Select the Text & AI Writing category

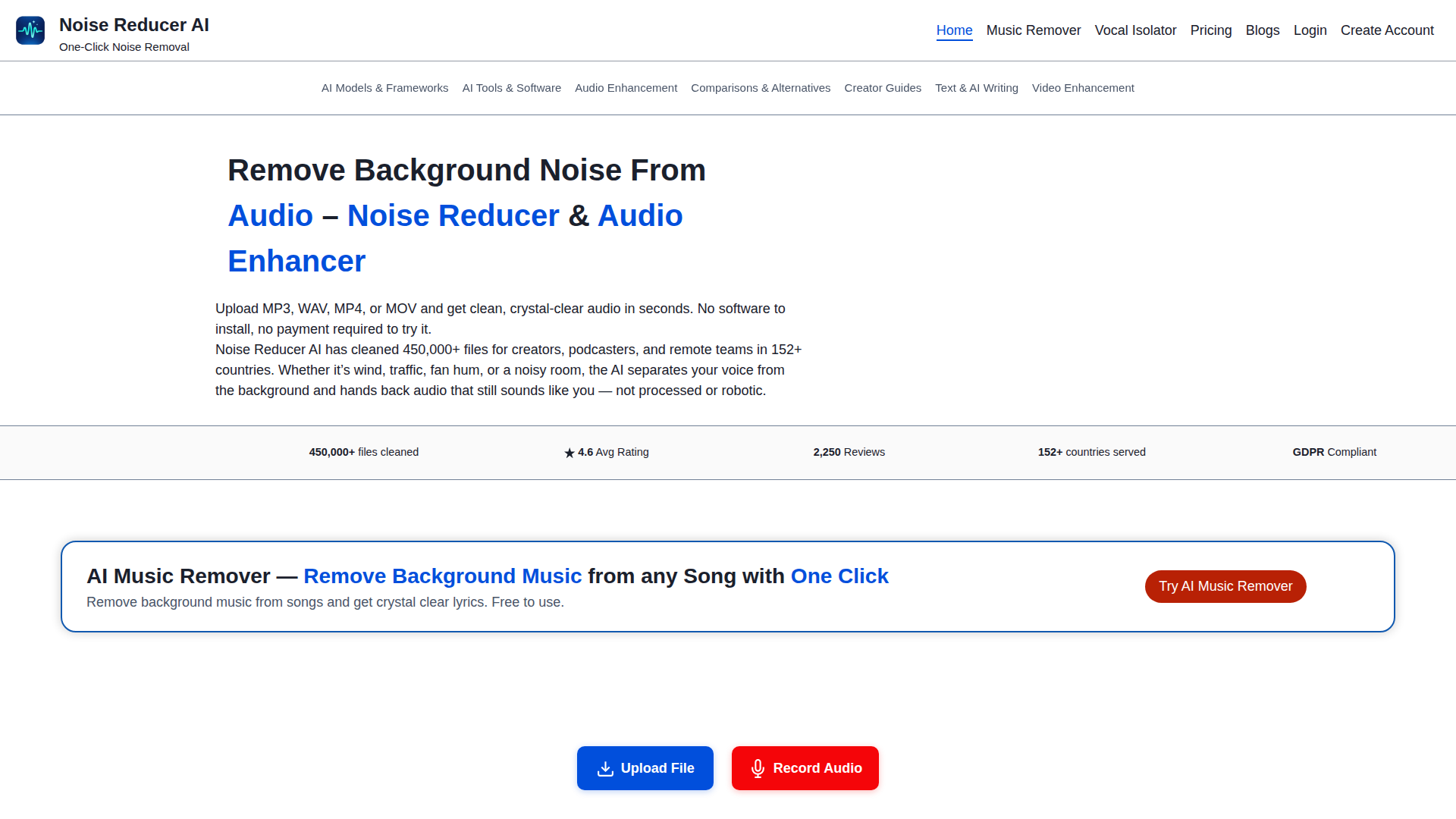pyautogui.click(x=977, y=88)
